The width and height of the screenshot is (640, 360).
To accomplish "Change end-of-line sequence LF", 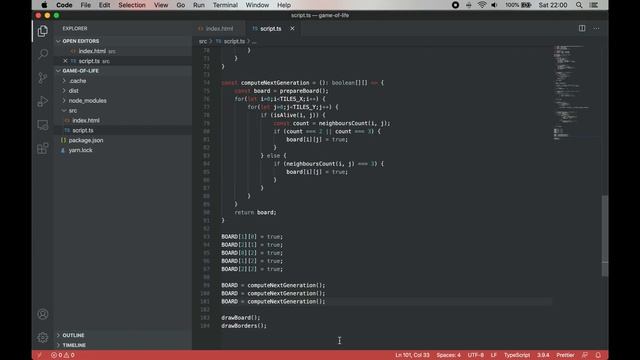I will point(493,355).
